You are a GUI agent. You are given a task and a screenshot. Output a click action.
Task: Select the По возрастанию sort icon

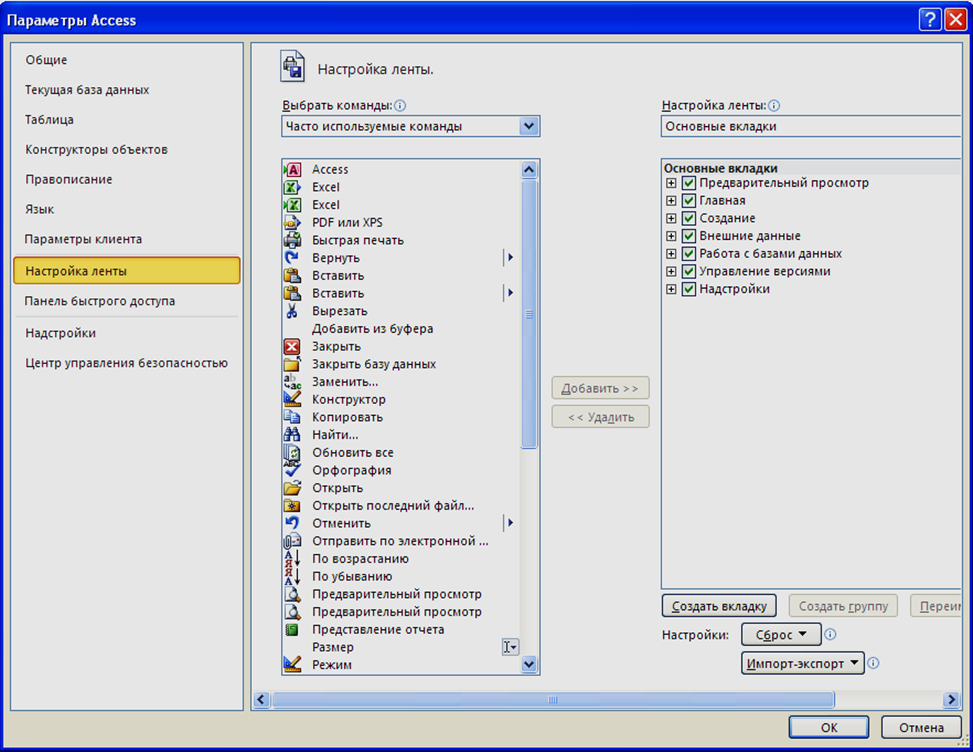tap(292, 558)
